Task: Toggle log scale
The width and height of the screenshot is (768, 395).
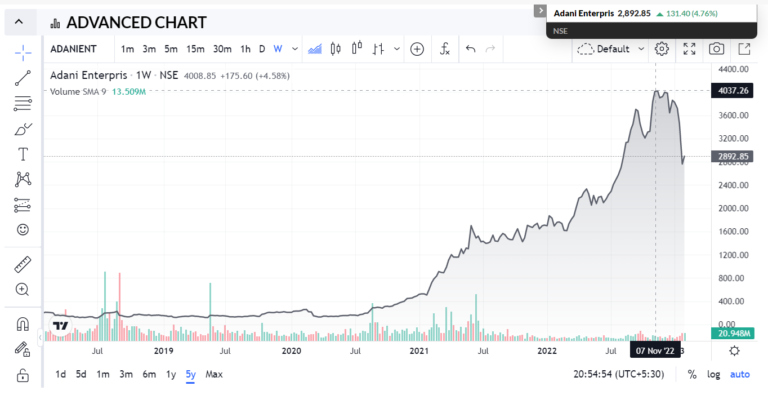Action: pos(714,374)
